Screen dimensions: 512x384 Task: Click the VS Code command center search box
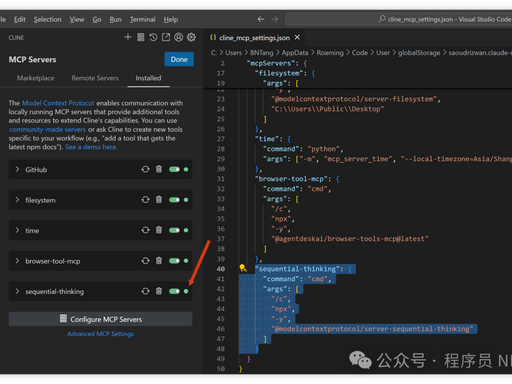(398, 19)
